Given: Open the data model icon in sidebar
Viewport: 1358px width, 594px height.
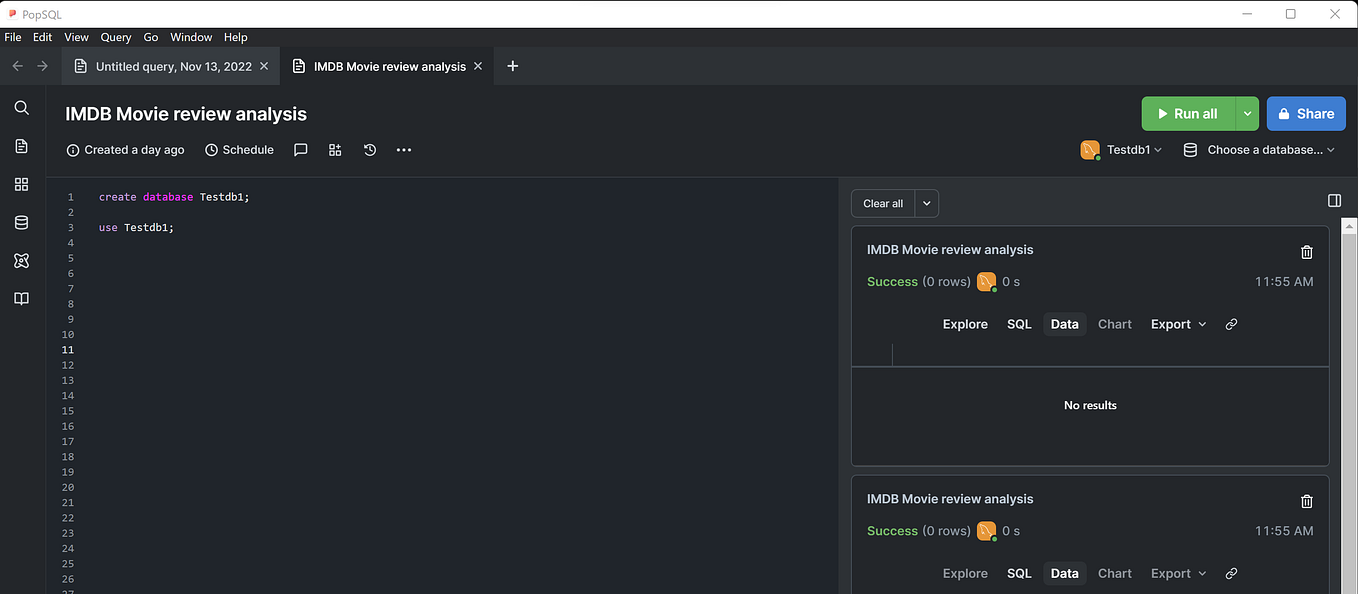Looking at the screenshot, I should [x=21, y=260].
